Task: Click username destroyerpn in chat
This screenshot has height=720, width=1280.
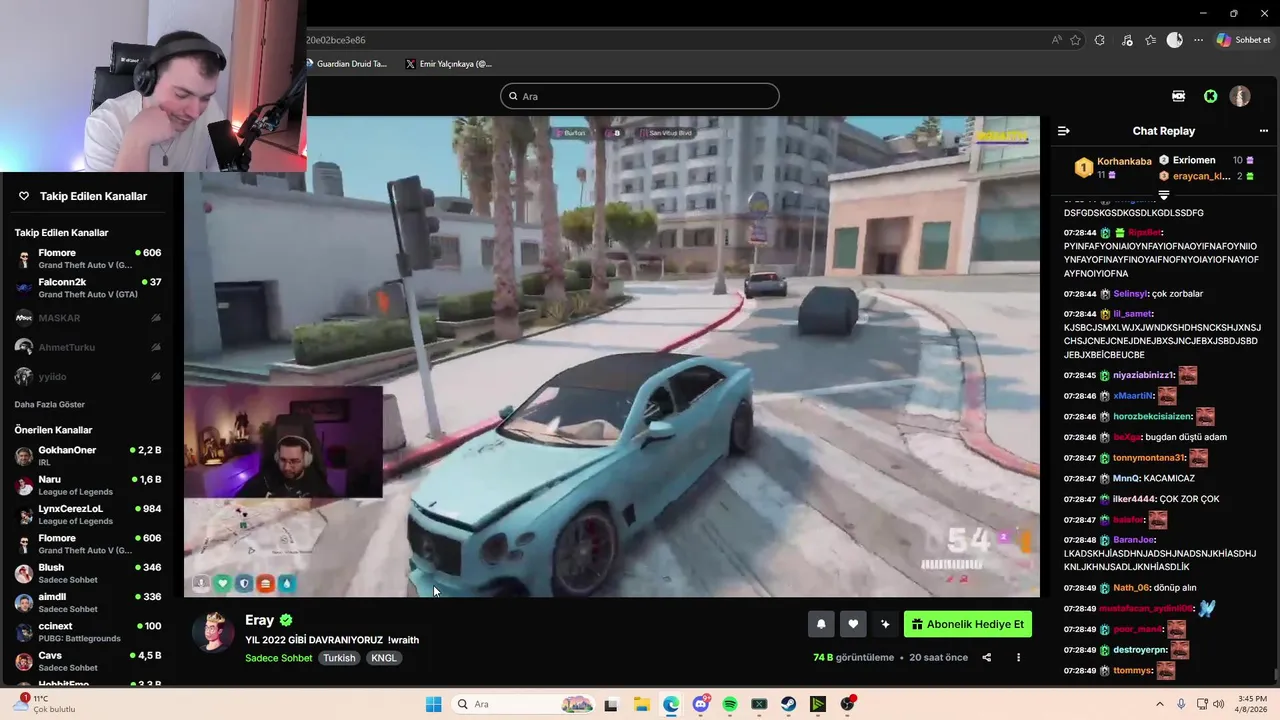Action: pyautogui.click(x=1138, y=650)
